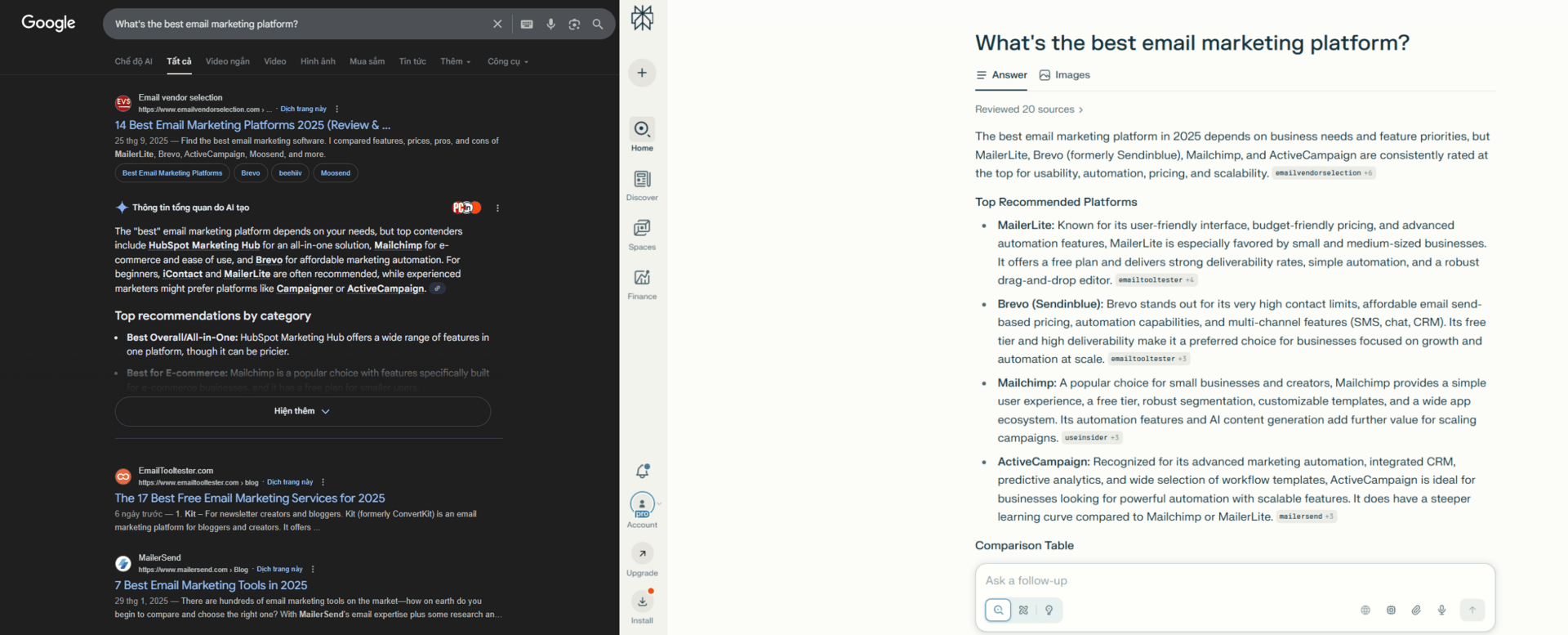Click Dịch trang này for EmailTooltester result
1568x635 pixels.
click(x=290, y=482)
